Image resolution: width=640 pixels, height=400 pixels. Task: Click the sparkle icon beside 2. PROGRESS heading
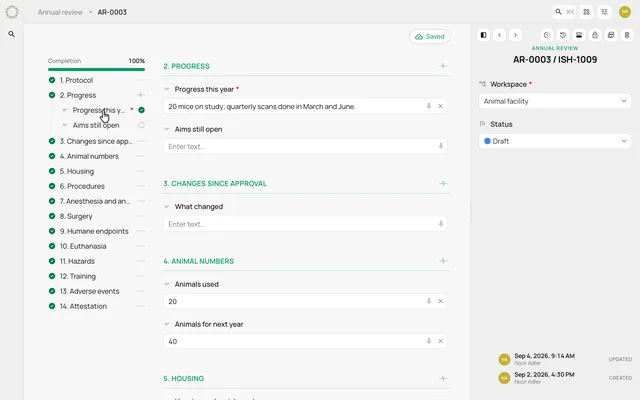(x=443, y=66)
